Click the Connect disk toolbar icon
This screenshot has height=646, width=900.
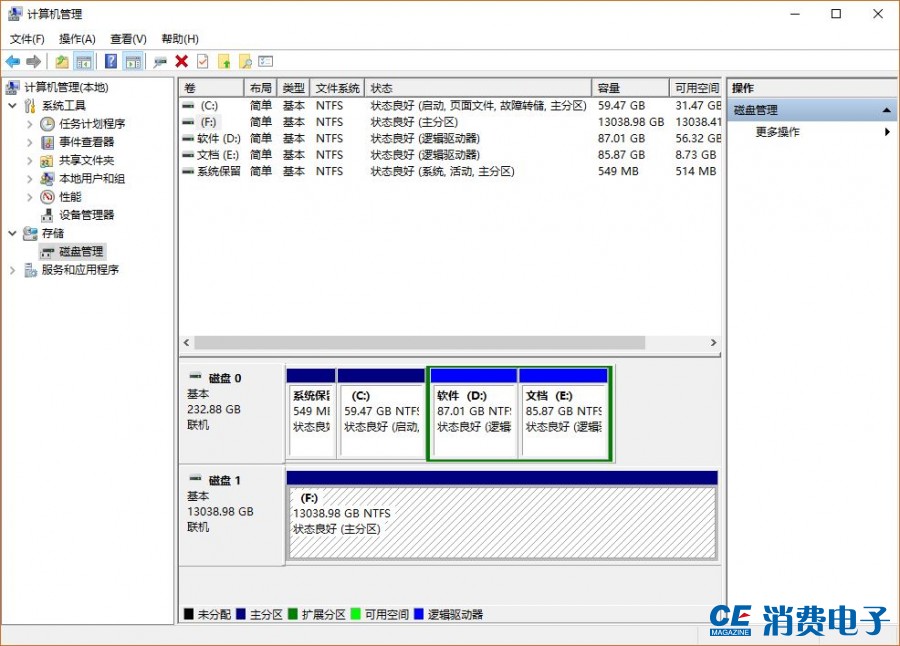(x=160, y=61)
